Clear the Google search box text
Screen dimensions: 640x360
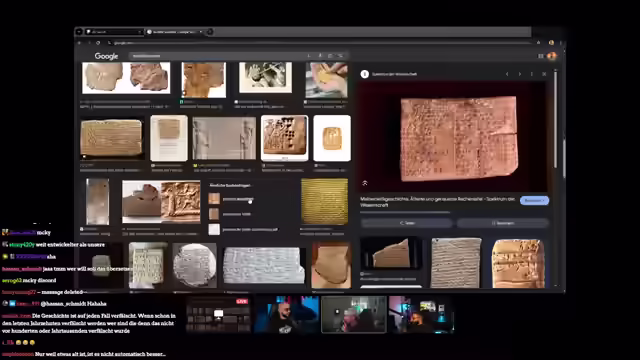click(309, 56)
